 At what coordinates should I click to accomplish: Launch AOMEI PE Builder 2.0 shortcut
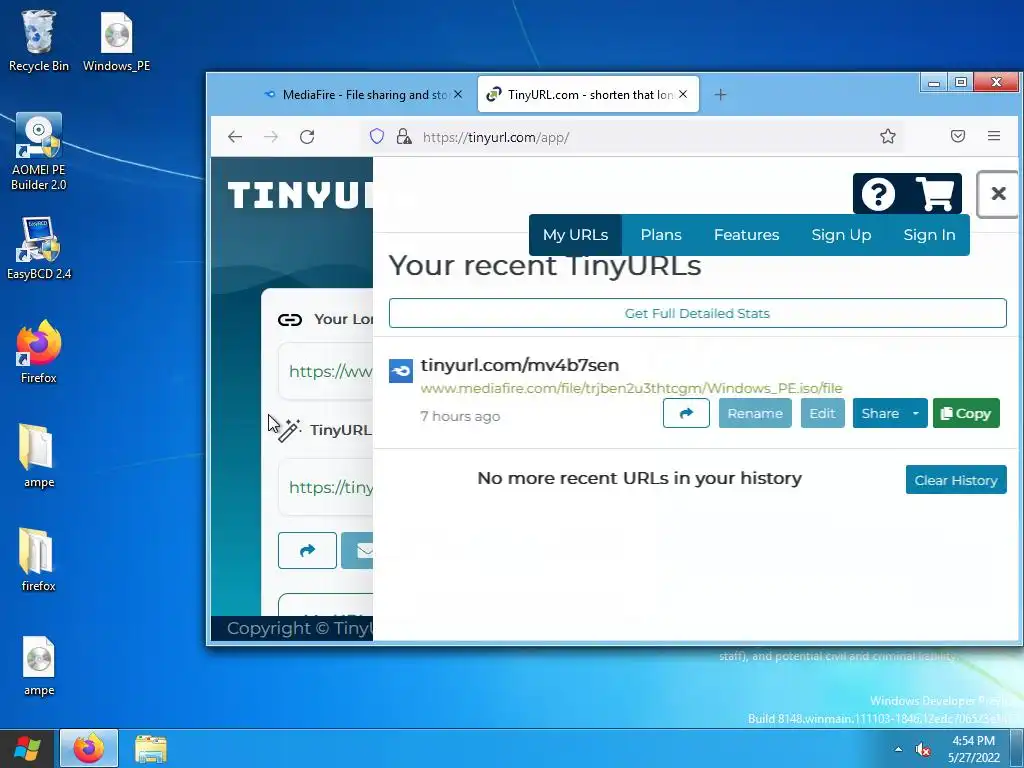click(39, 152)
